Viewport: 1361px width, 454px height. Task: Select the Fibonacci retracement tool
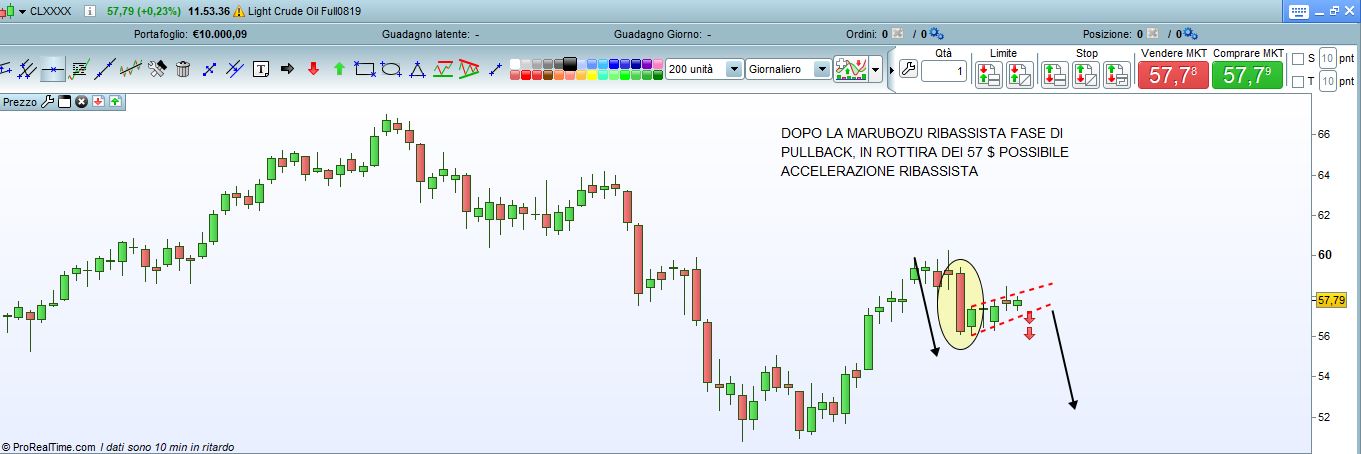coord(78,69)
